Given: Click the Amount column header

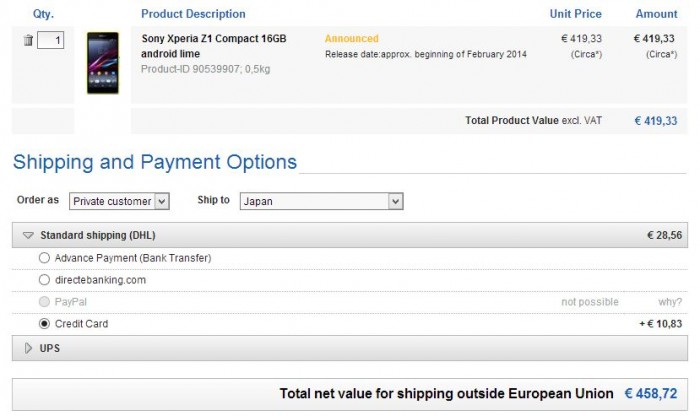Looking at the screenshot, I should (x=656, y=14).
